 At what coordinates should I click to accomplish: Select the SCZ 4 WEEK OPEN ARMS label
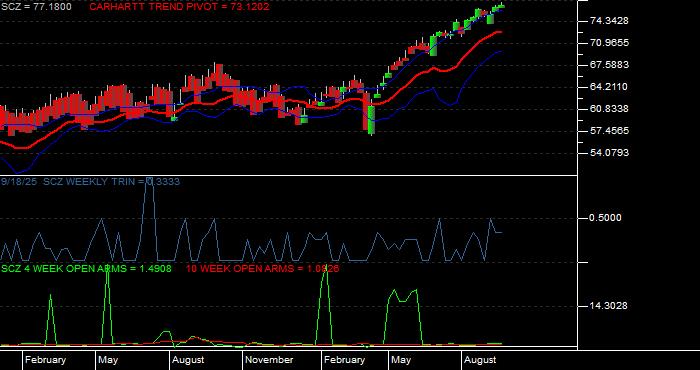[86, 269]
